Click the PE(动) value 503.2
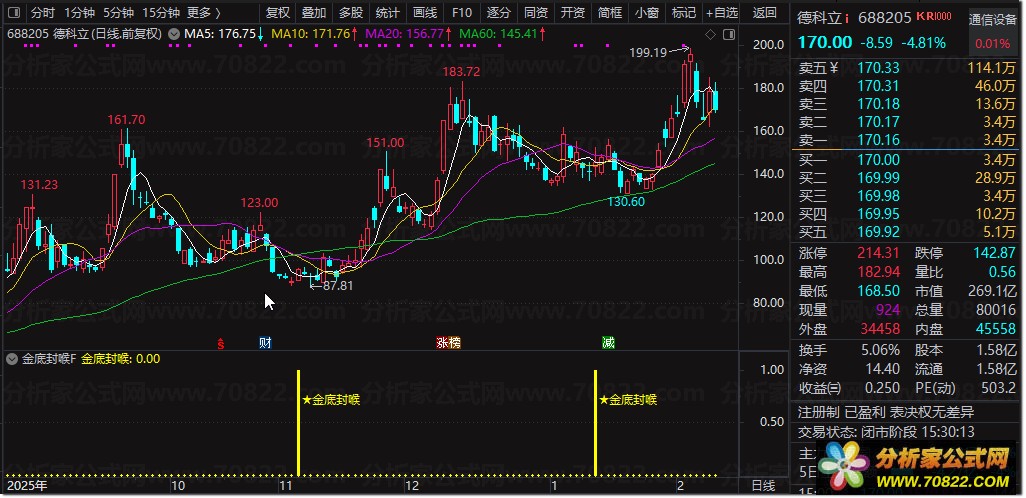Viewport: 1026px width, 498px height. point(997,387)
